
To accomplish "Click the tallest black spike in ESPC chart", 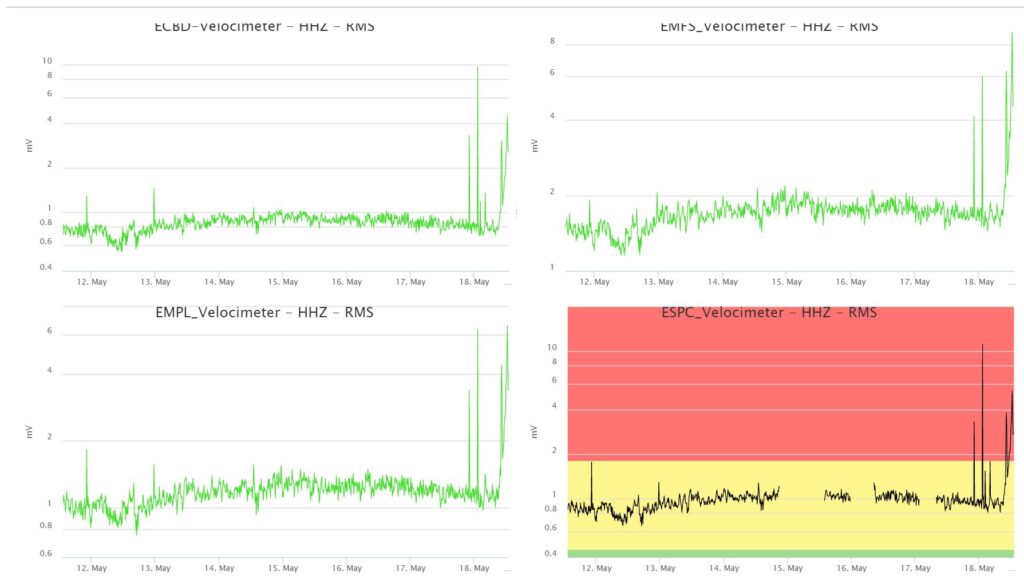I will click(x=982, y=346).
